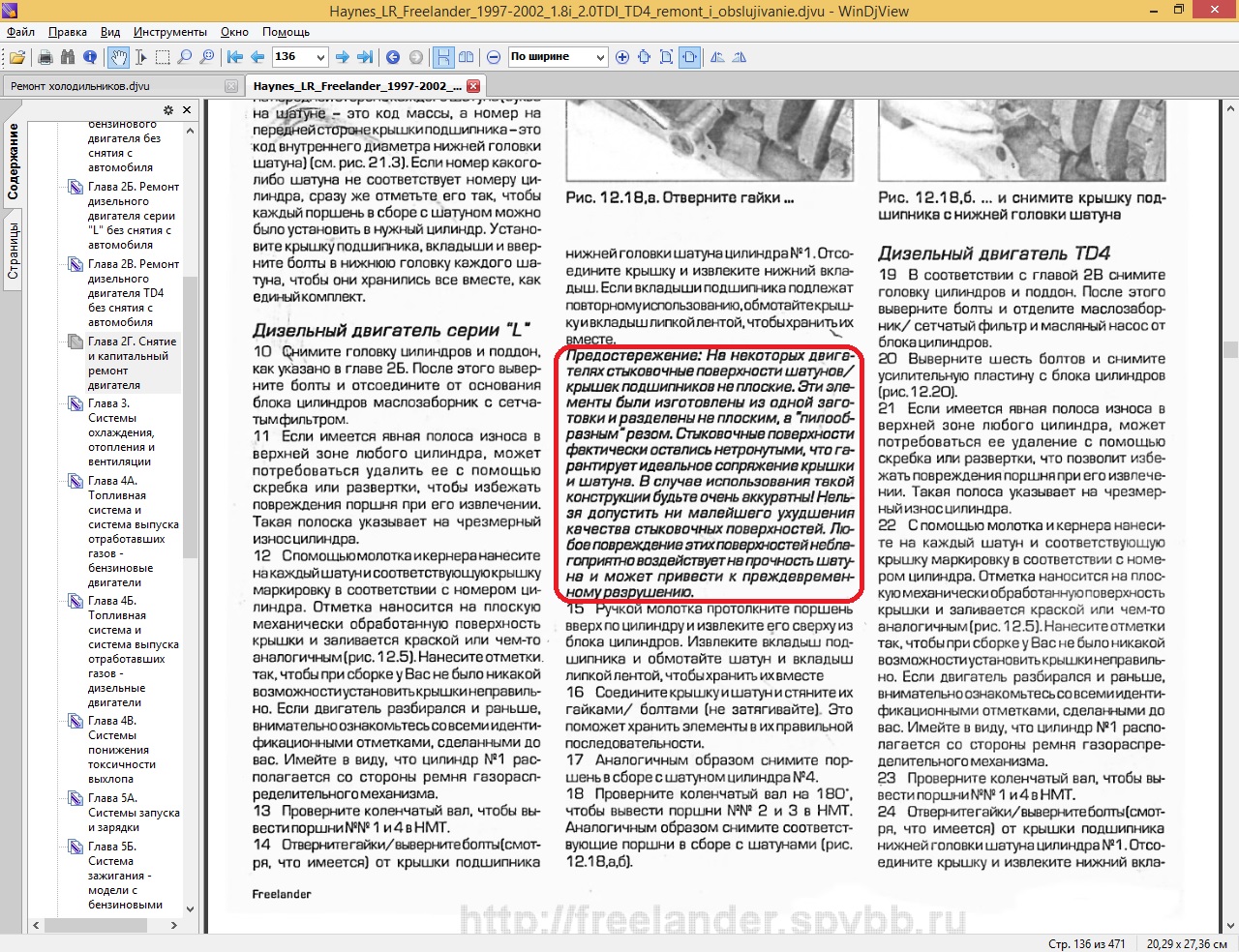Open the По ширине zoom dropdown
The height and width of the screenshot is (952, 1239).
pos(600,57)
